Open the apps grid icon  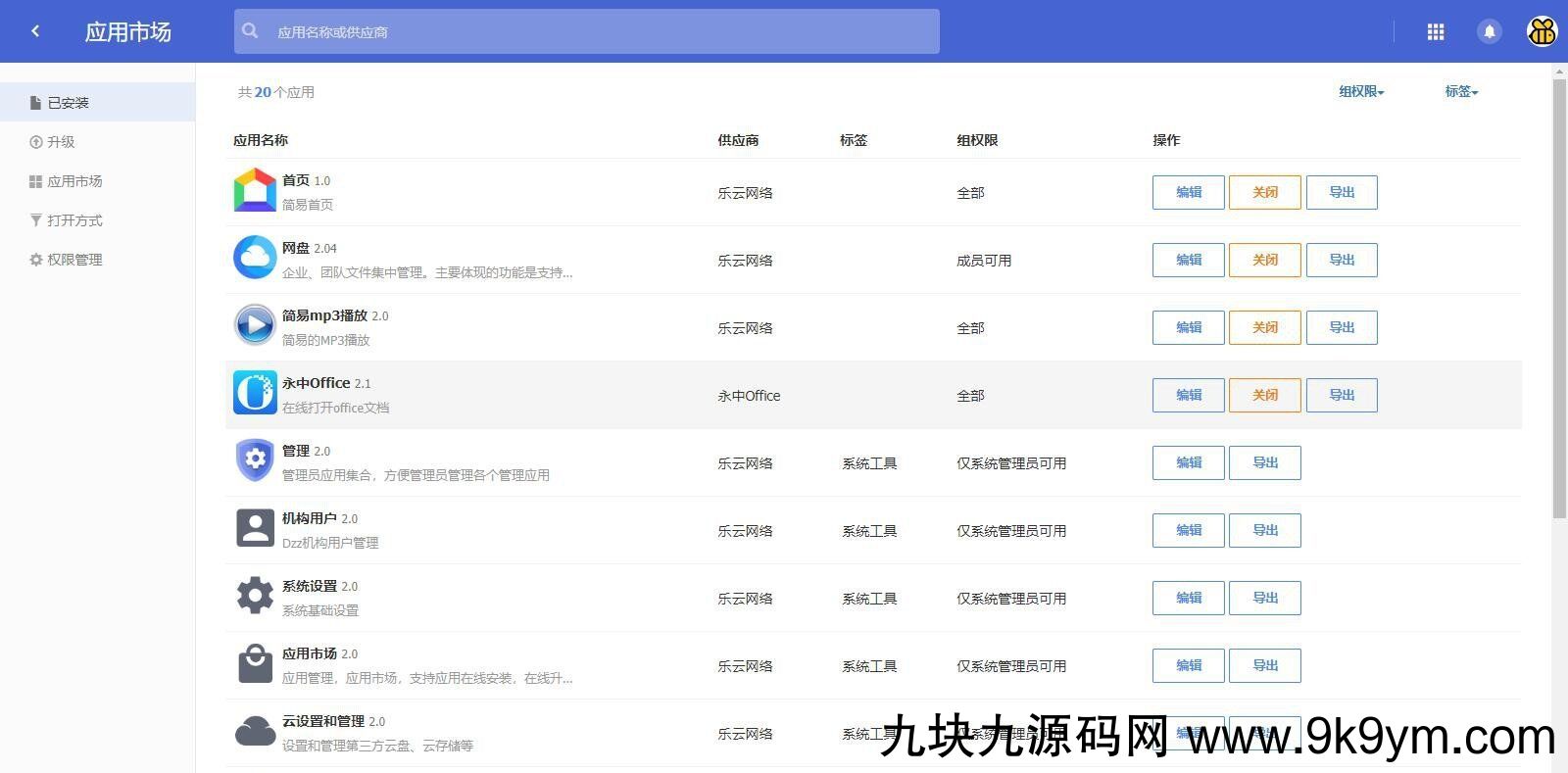[1436, 32]
